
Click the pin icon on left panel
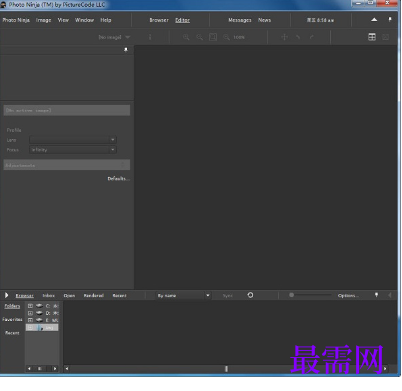pyautogui.click(x=126, y=50)
